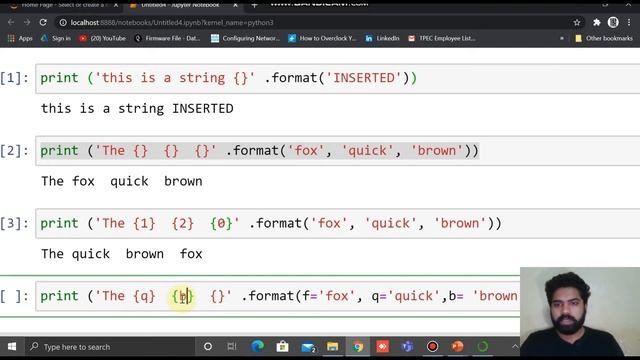Viewport: 640px width, 360px height.
Task: Click inside the active unexecuted code cell
Action: [278, 296]
